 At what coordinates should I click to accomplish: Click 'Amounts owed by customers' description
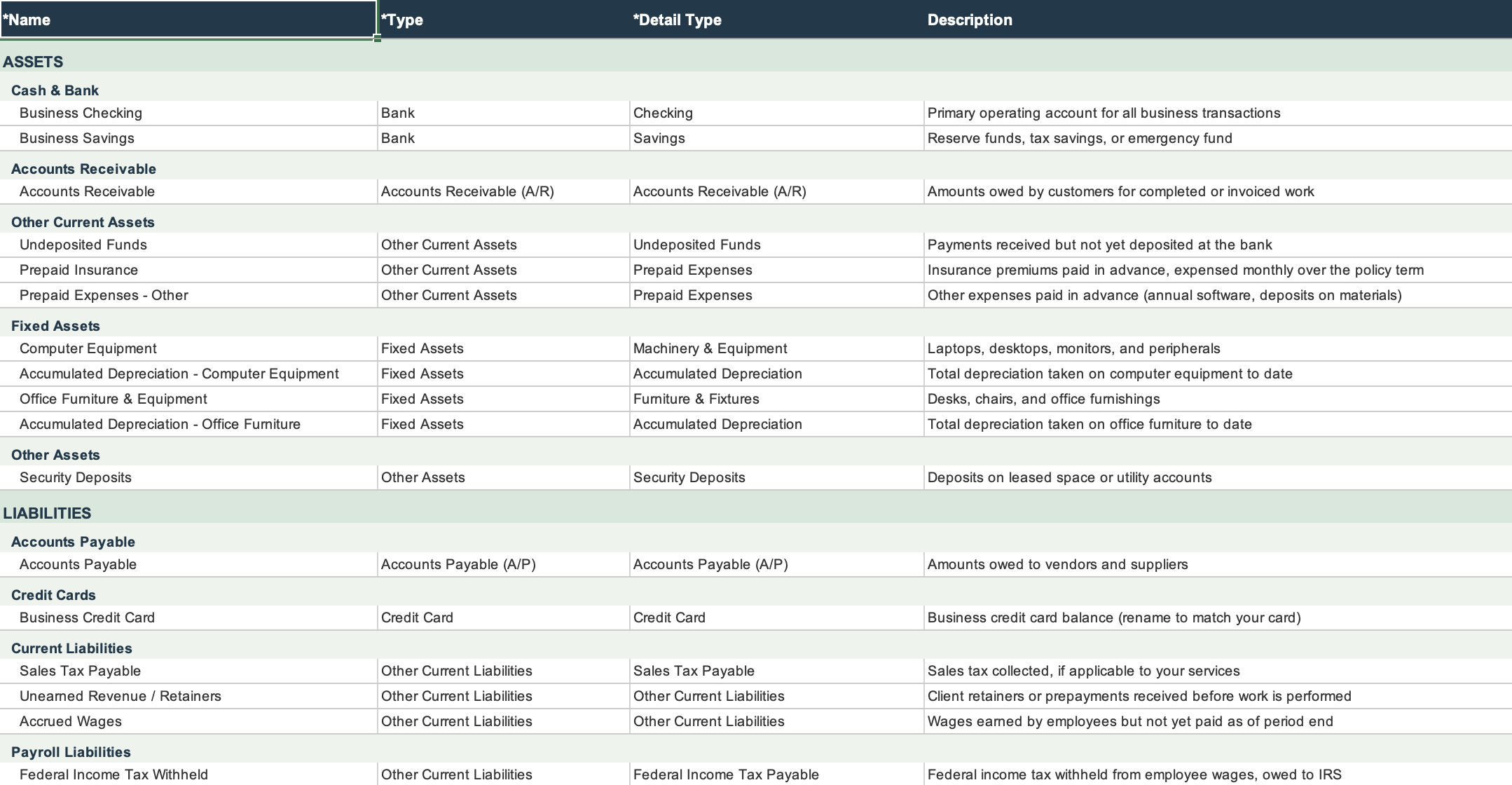[1218, 191]
